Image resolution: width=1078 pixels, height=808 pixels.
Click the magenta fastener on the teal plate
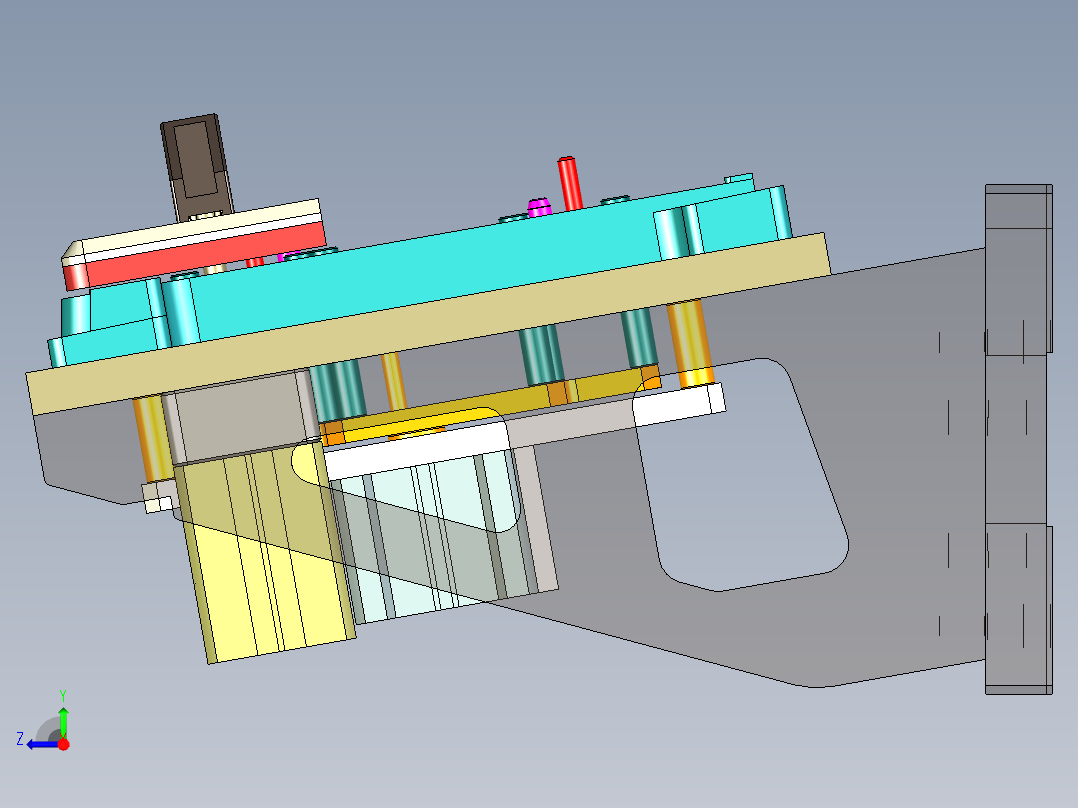539,205
